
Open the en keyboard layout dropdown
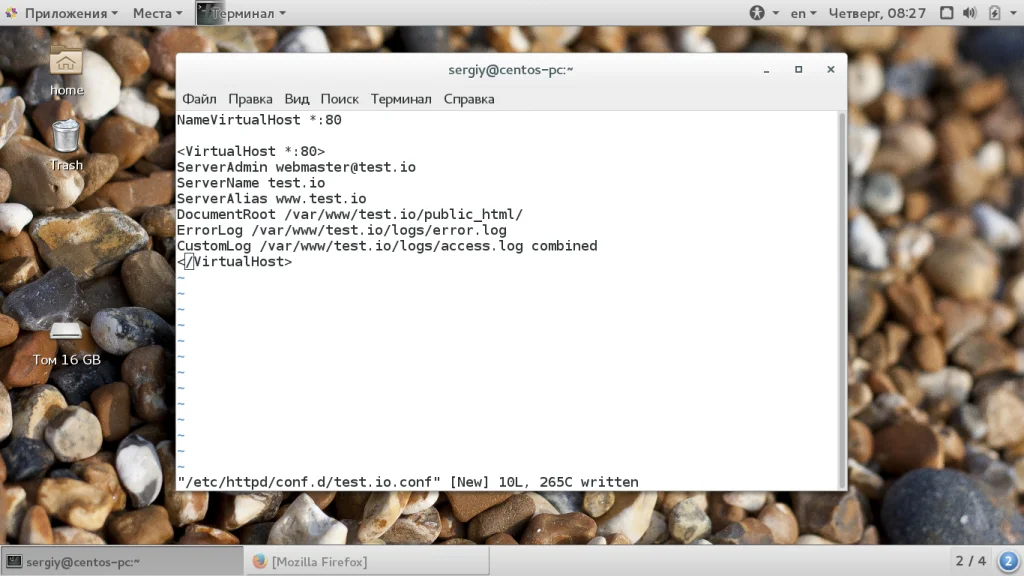coord(803,13)
